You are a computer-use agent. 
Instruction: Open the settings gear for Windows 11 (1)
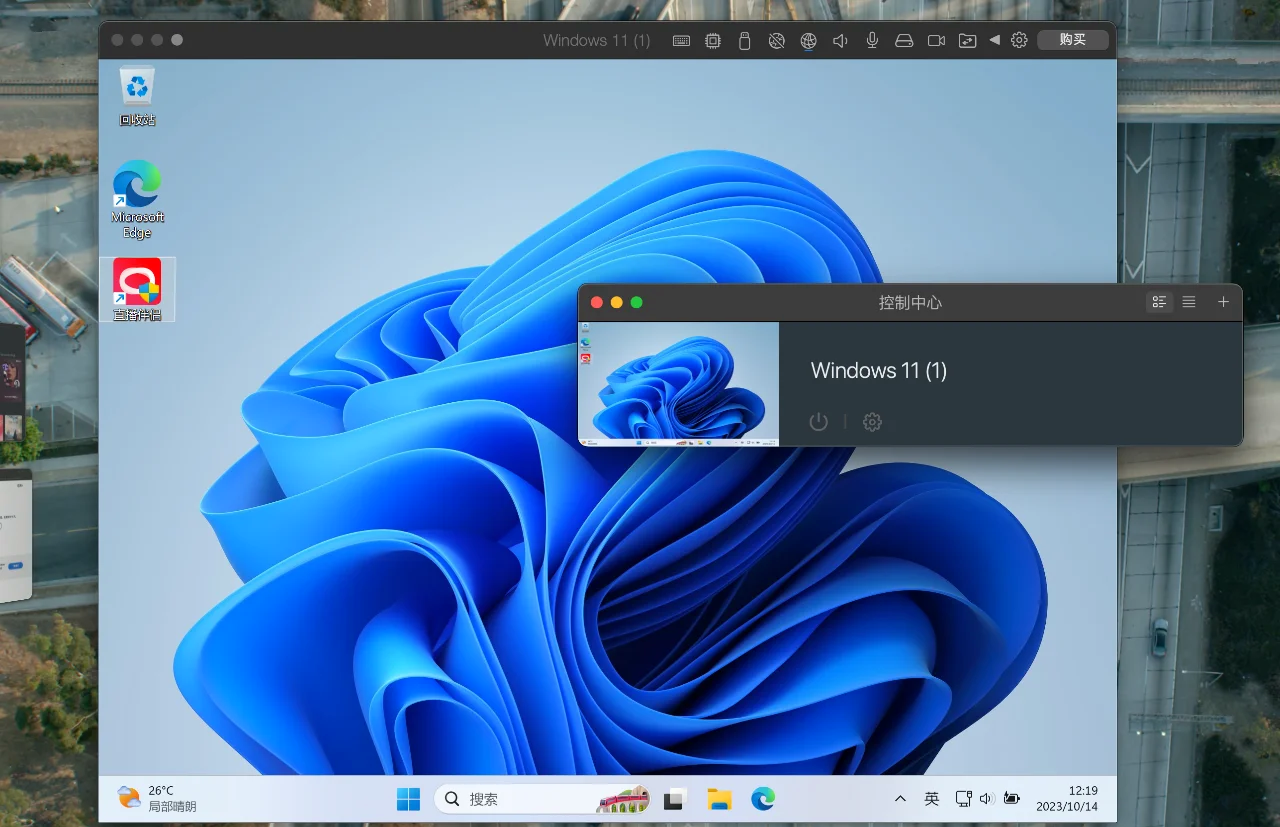(872, 422)
